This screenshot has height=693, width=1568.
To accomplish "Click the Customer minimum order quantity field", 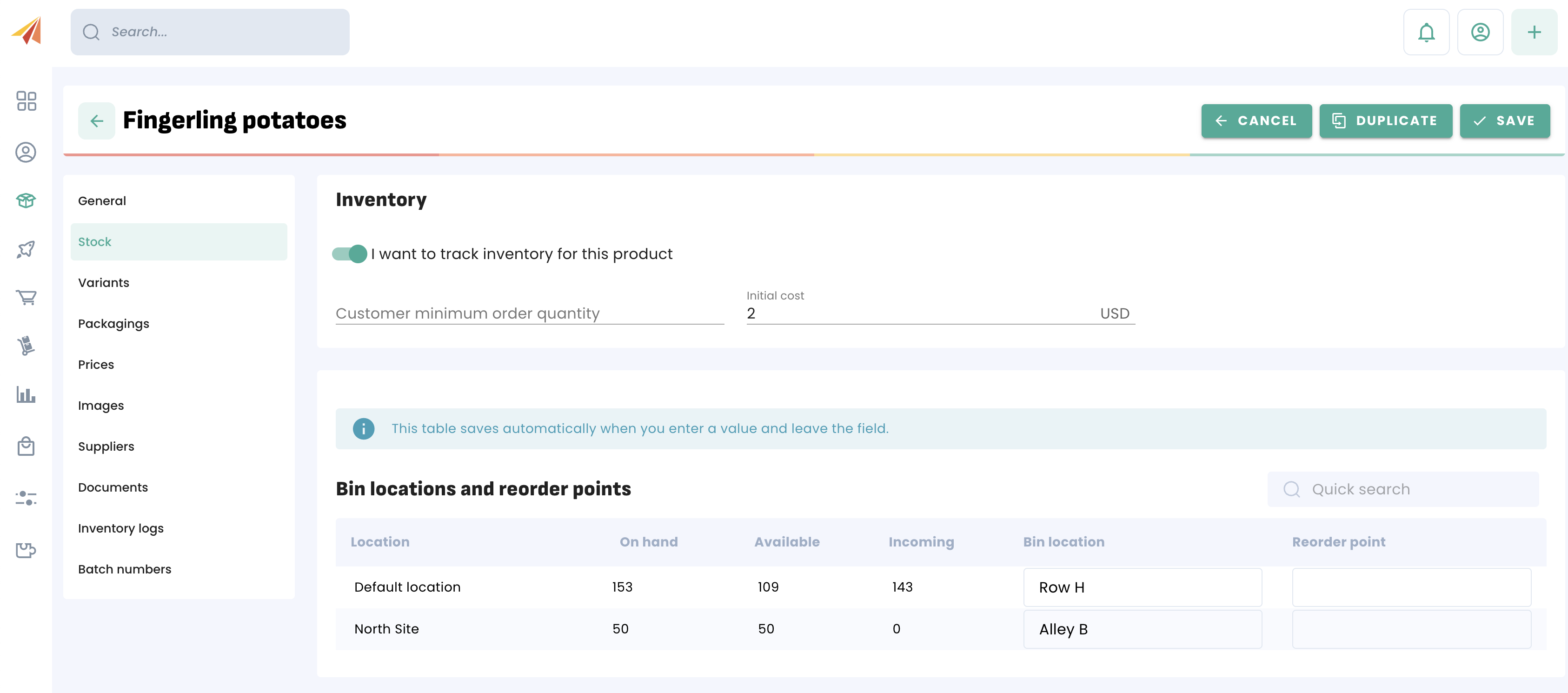I will click(x=529, y=313).
